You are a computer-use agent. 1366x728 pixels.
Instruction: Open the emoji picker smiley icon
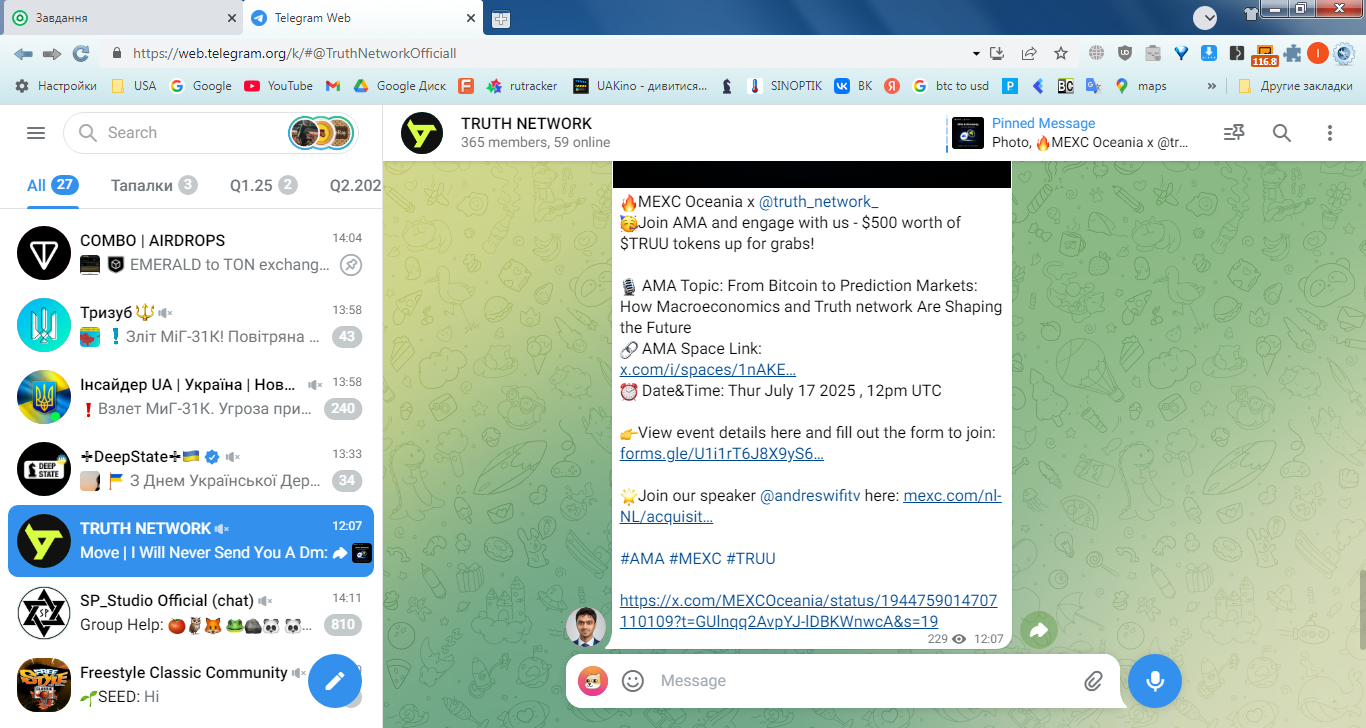coord(633,681)
